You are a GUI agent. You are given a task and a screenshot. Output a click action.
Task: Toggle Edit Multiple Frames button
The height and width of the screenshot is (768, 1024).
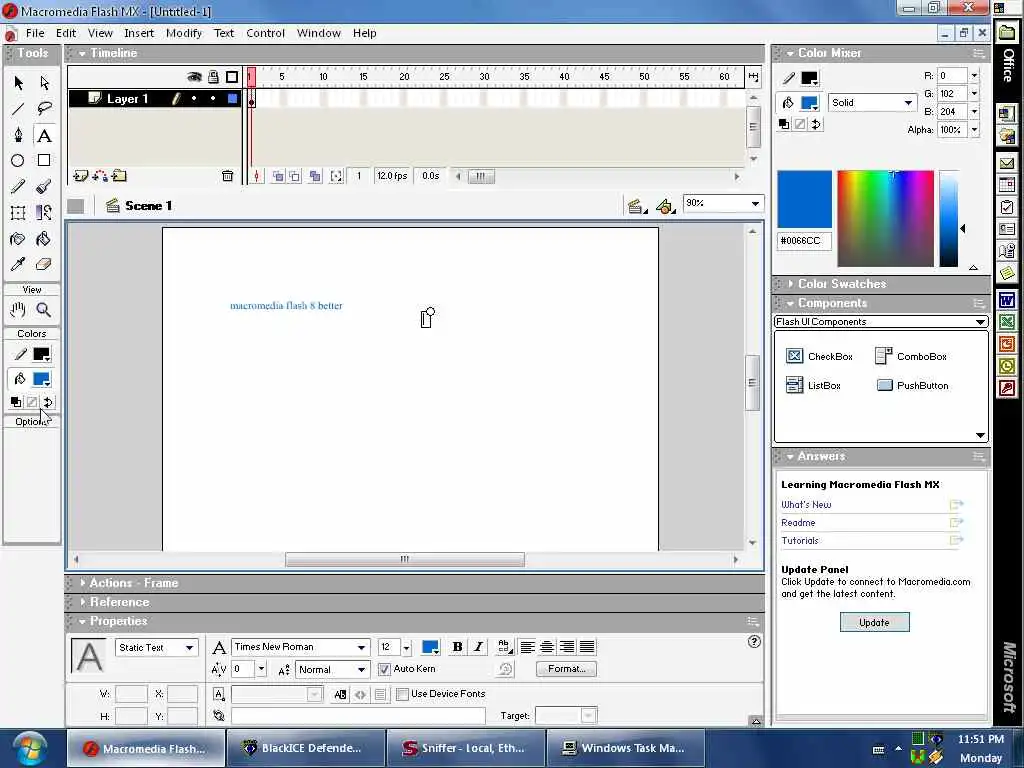(x=315, y=176)
